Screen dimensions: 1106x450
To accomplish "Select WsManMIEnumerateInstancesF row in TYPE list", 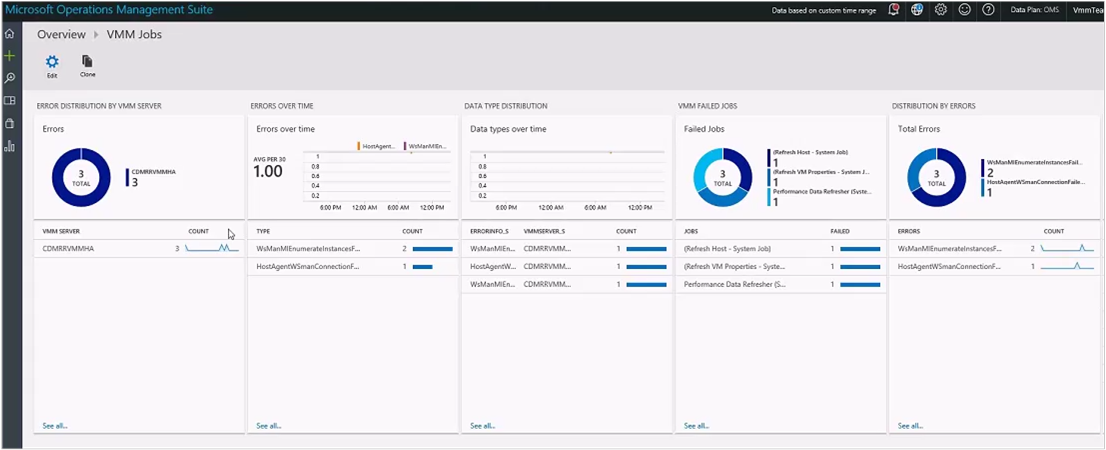I will pyautogui.click(x=353, y=248).
